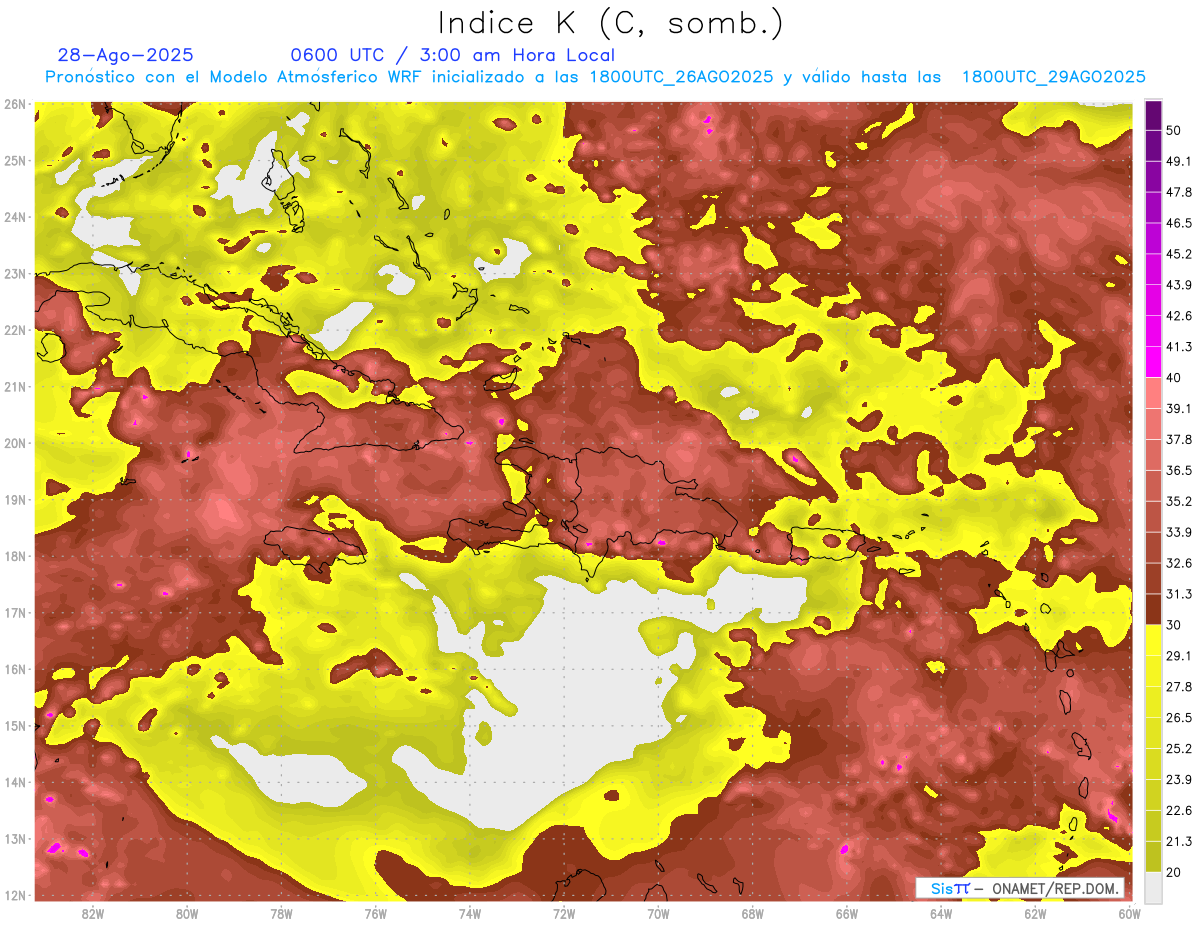Viewport: 1200px width, 927px height.
Task: Click the colorbar value '31.3'
Action: [x=1178, y=594]
